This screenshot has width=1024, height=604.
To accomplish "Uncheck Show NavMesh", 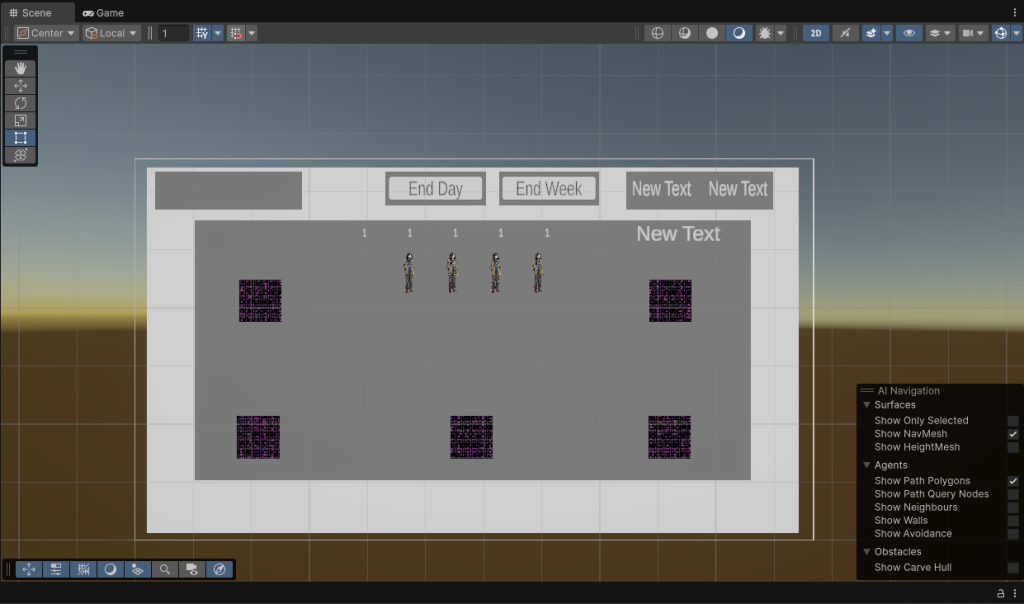I will pyautogui.click(x=1013, y=434).
